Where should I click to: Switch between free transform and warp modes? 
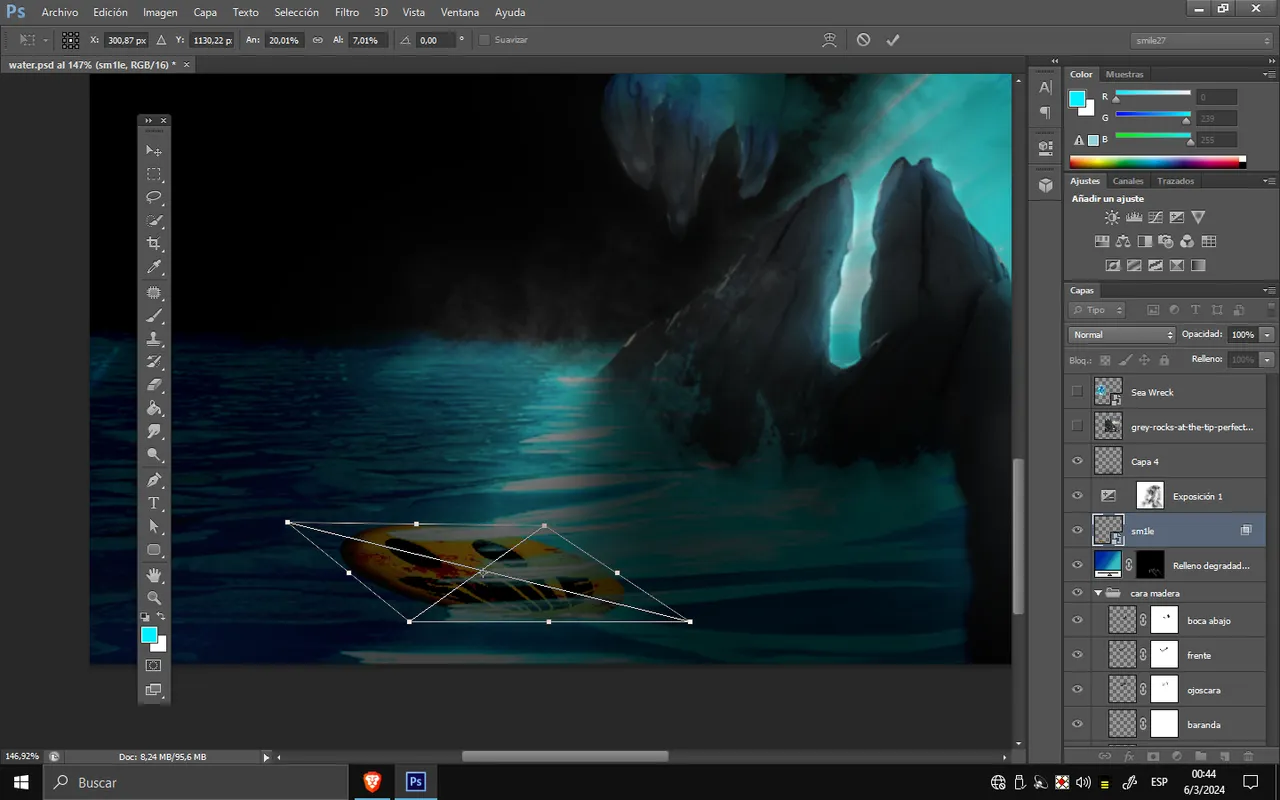(829, 40)
